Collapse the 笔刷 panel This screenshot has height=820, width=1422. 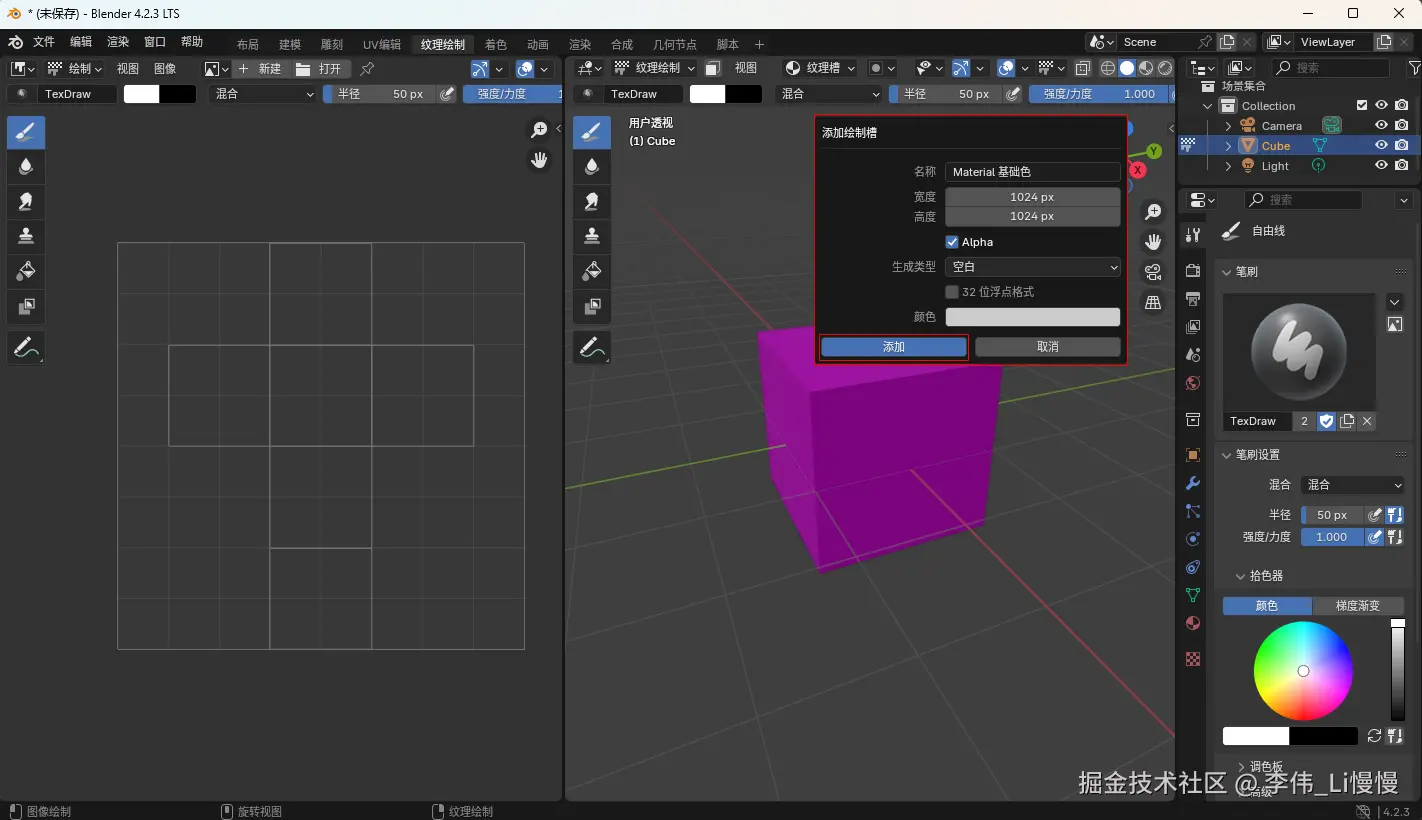(1227, 272)
